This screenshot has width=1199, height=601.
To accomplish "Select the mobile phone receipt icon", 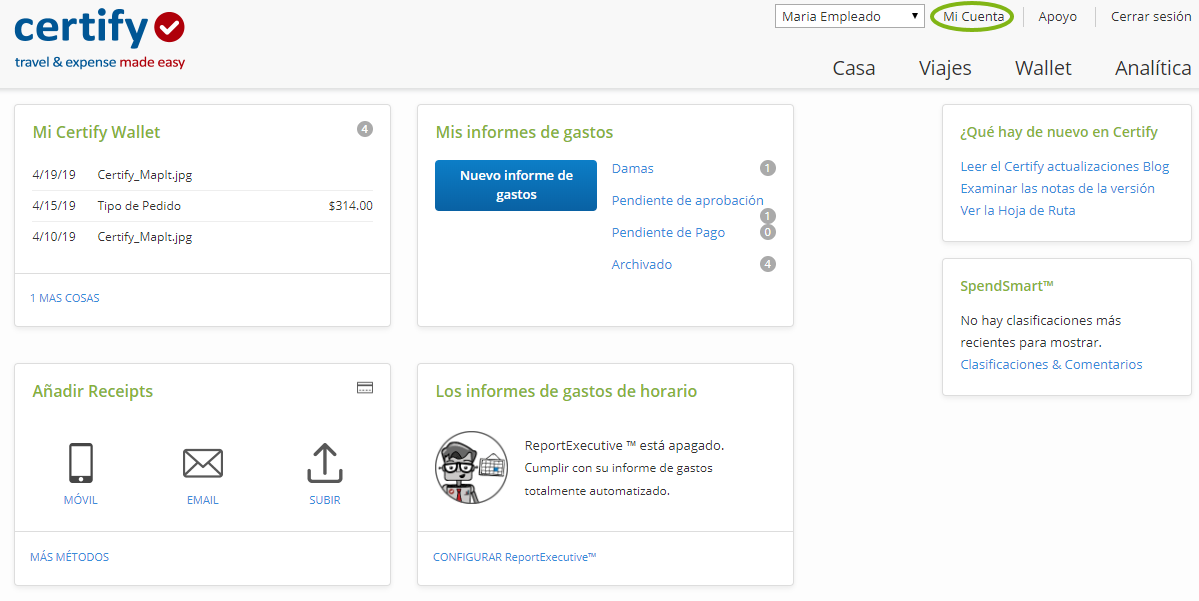I will tap(81, 463).
